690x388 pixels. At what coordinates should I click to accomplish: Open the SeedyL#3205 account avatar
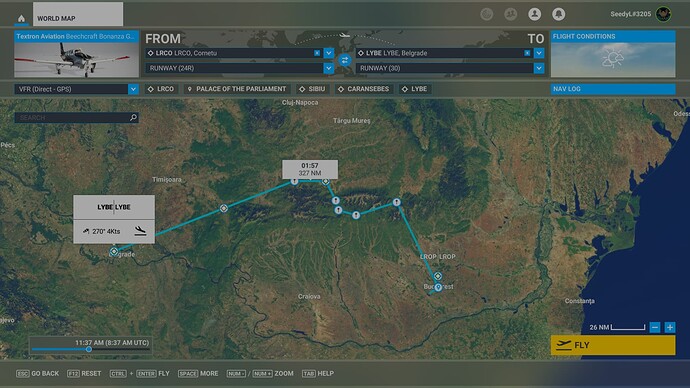[663, 14]
